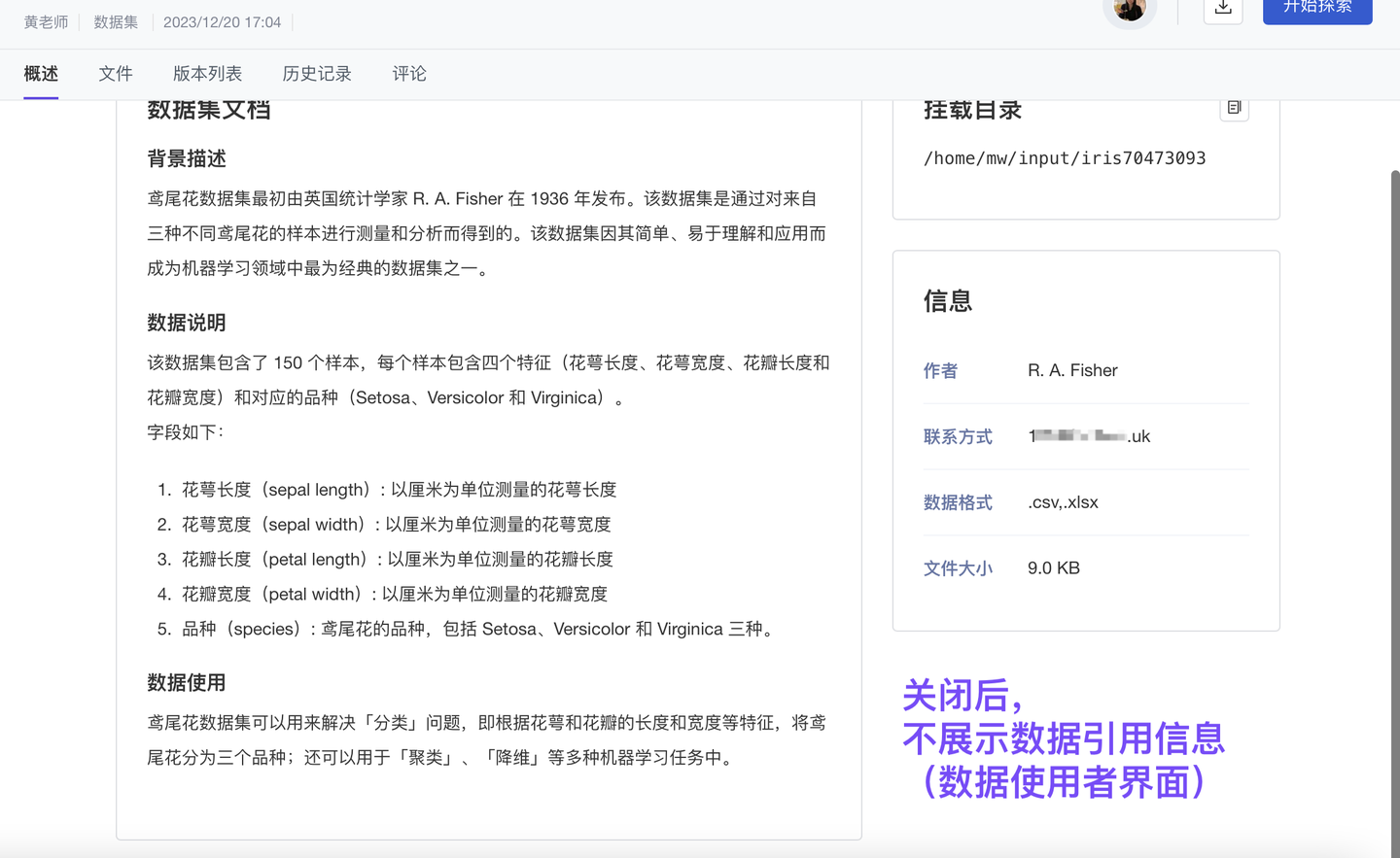The height and width of the screenshot is (858, 1400).
Task: Click the 数据格式 field label
Action: (958, 502)
